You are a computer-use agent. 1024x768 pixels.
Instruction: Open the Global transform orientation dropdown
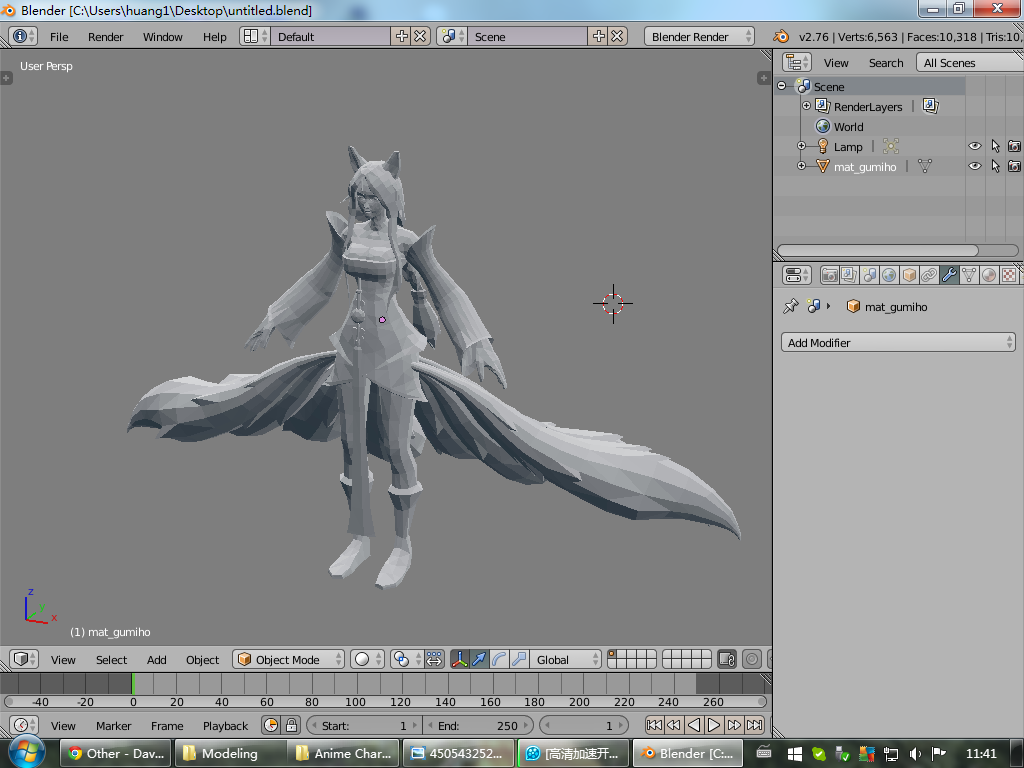pyautogui.click(x=565, y=660)
